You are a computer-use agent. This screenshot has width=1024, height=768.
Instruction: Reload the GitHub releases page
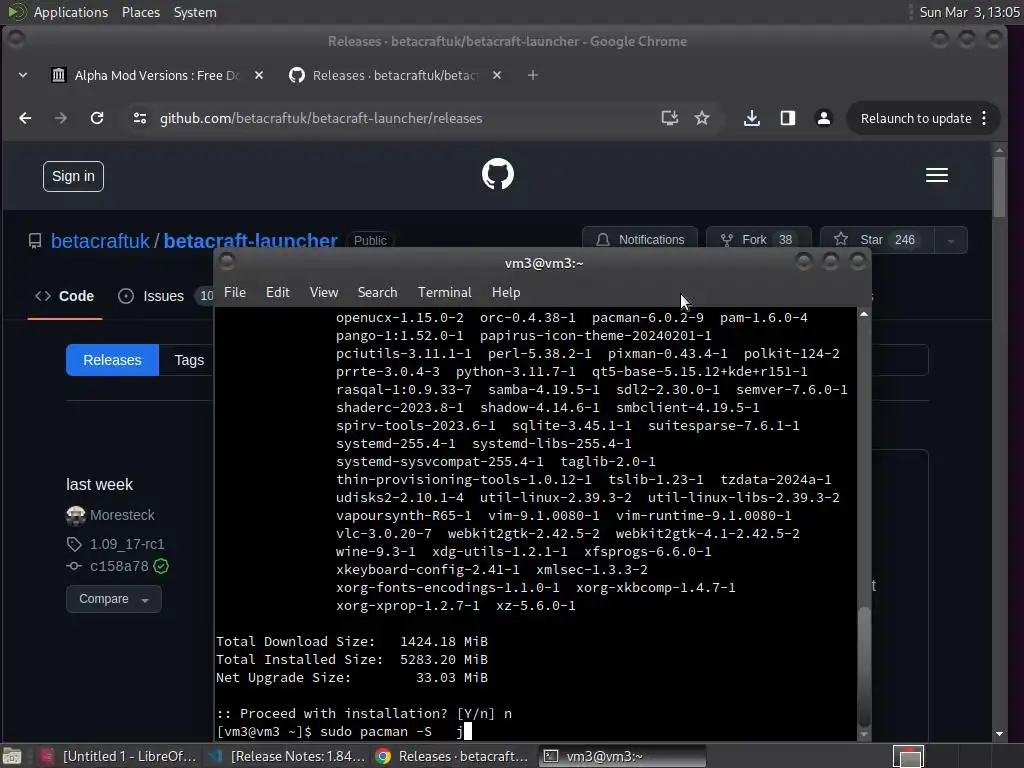pos(97,118)
